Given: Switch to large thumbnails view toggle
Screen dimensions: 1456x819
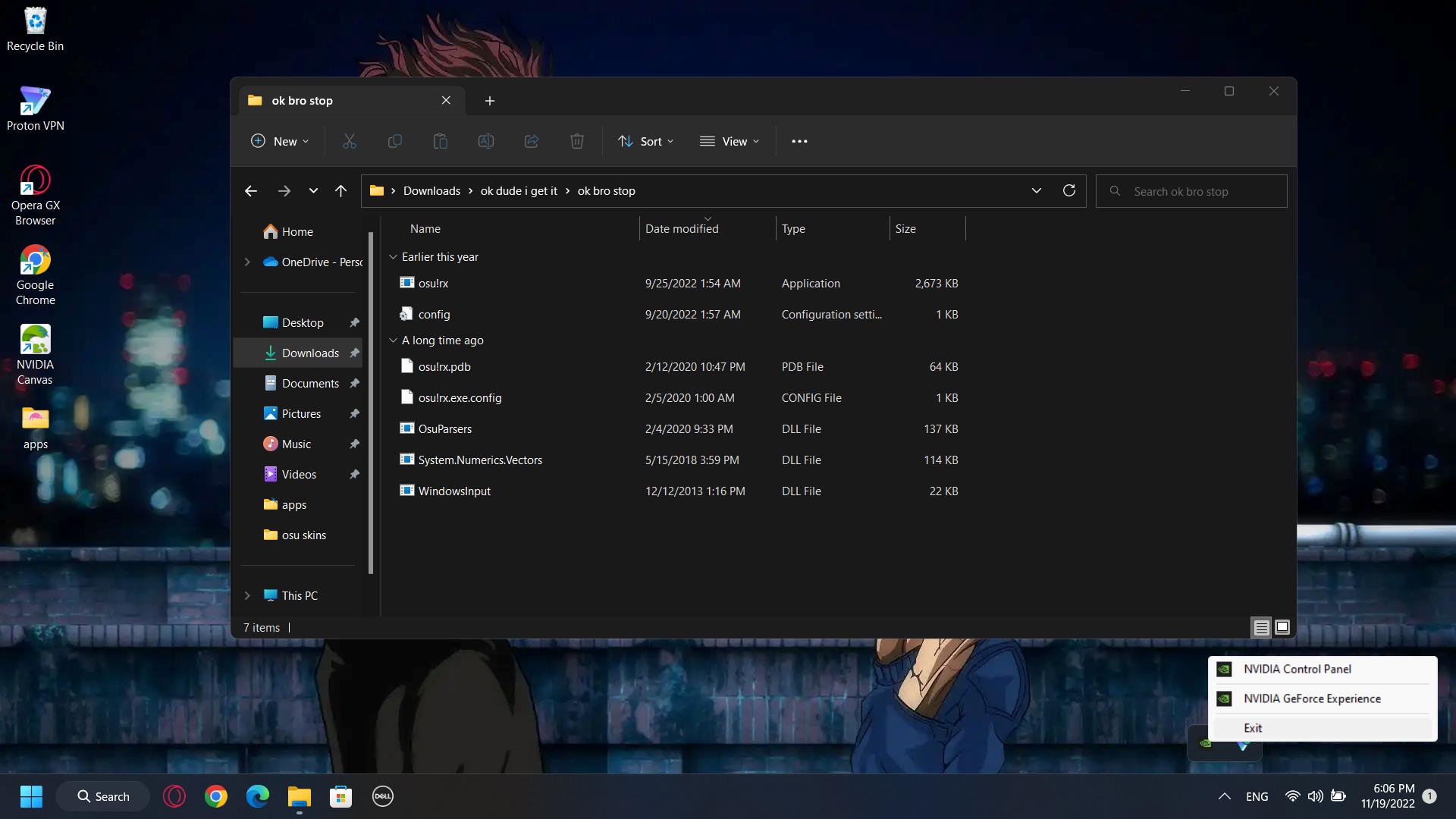Looking at the screenshot, I should (1282, 627).
